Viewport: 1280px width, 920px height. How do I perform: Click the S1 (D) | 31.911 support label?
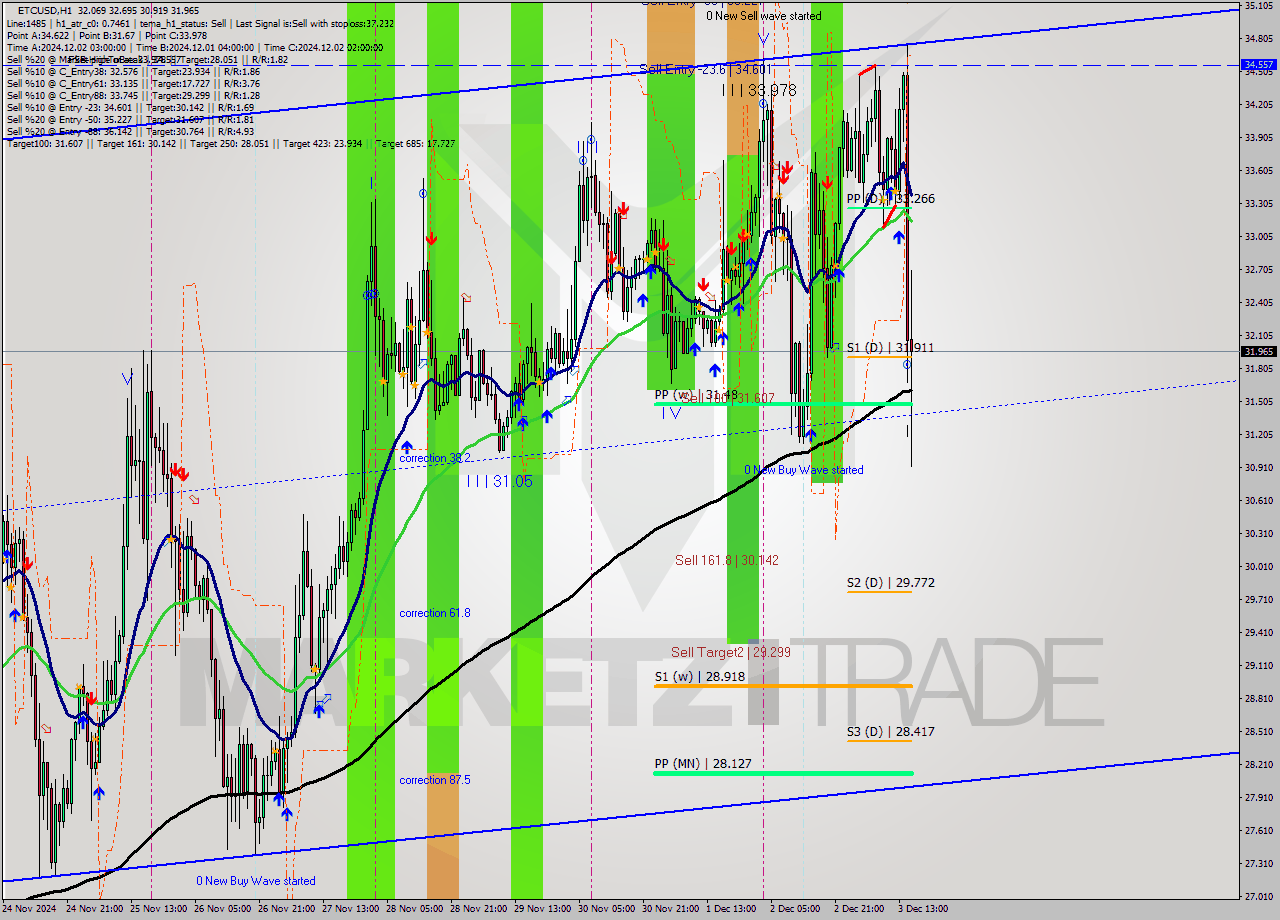[890, 348]
